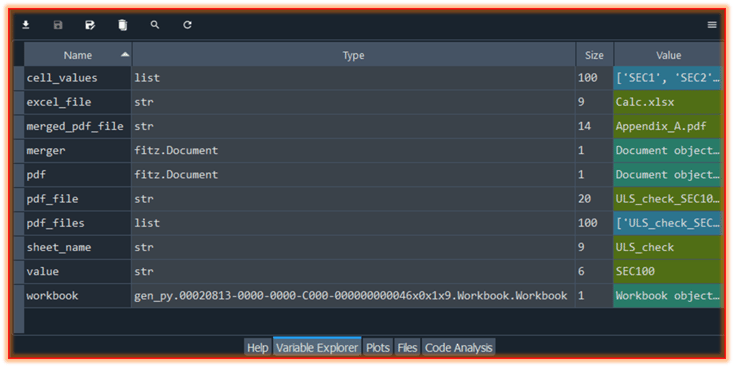Click the ULS_check value cell

pyautogui.click(x=668, y=247)
